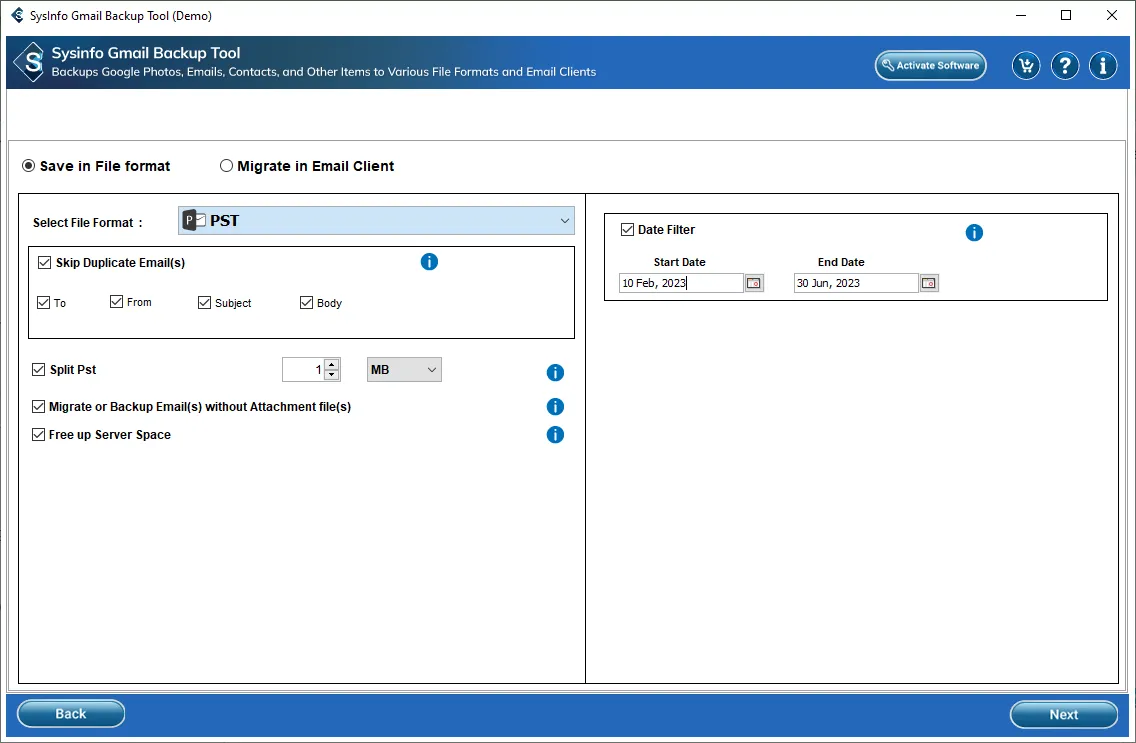This screenshot has height=743, width=1136.
Task: Click the shopping cart purchase icon
Action: click(1026, 66)
